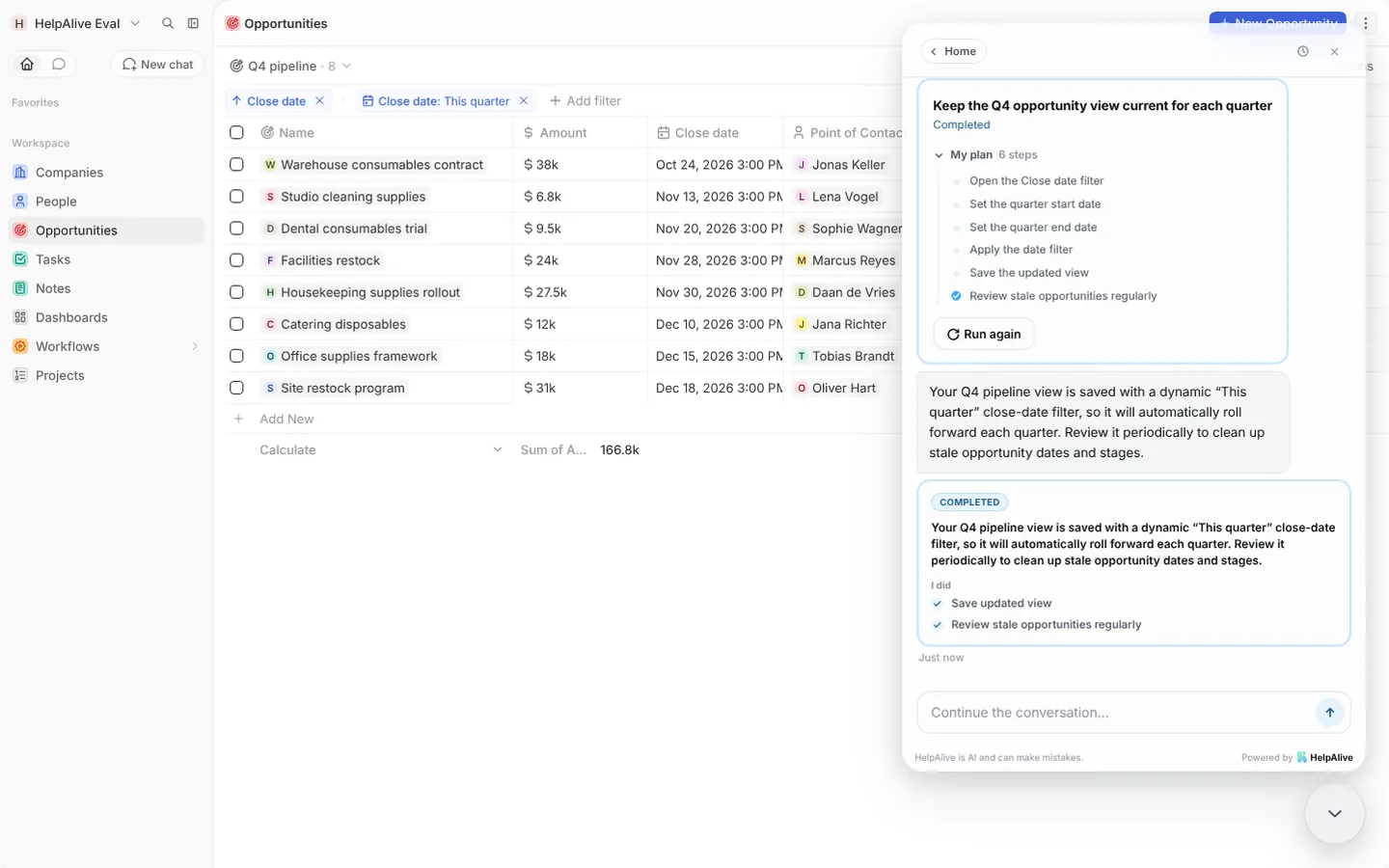Click contact Jonas Keller
Viewport: 1389px width, 868px height.
pyautogui.click(x=839, y=164)
